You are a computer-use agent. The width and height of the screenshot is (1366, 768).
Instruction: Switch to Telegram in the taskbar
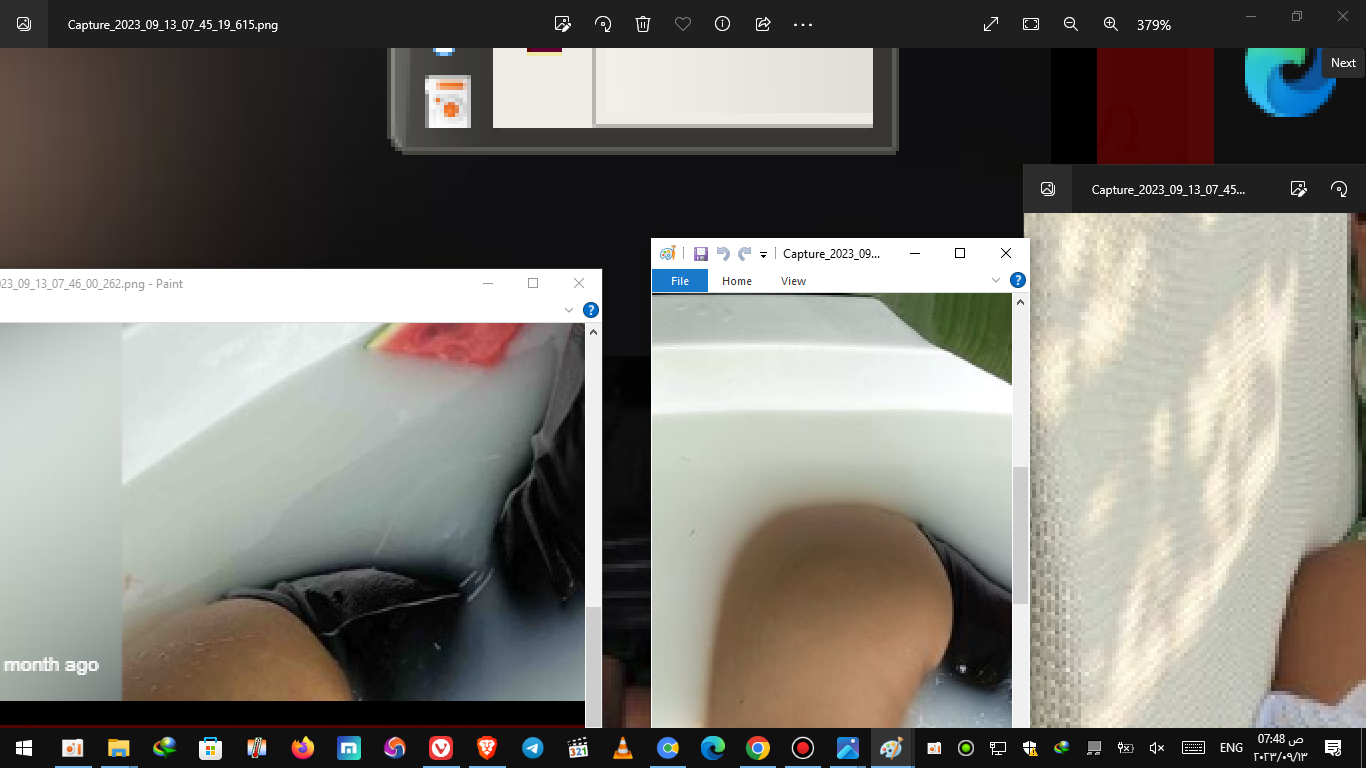533,748
